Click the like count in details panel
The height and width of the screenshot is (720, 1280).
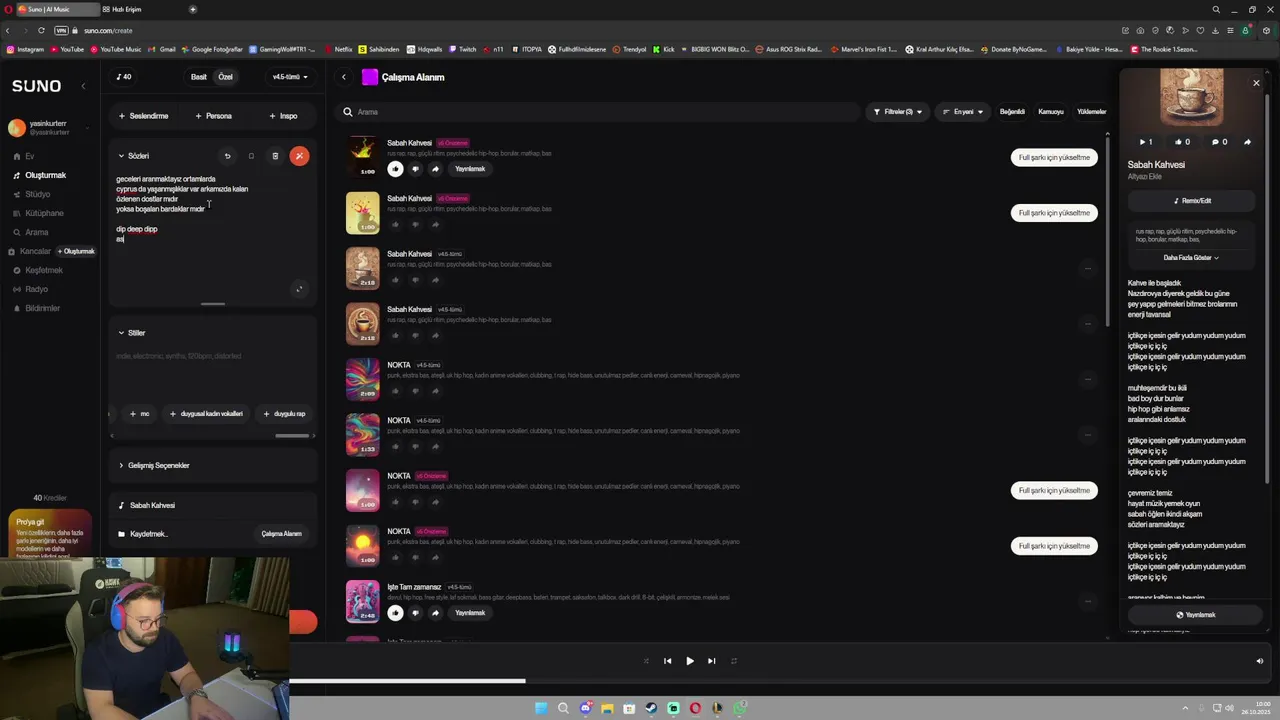(1181, 142)
